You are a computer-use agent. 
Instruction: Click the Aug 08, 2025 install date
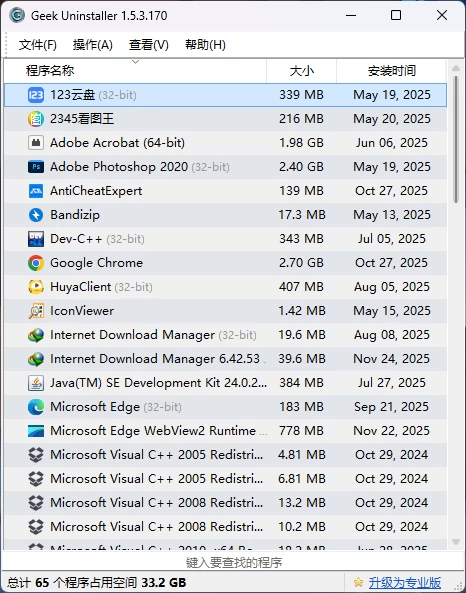(x=391, y=335)
